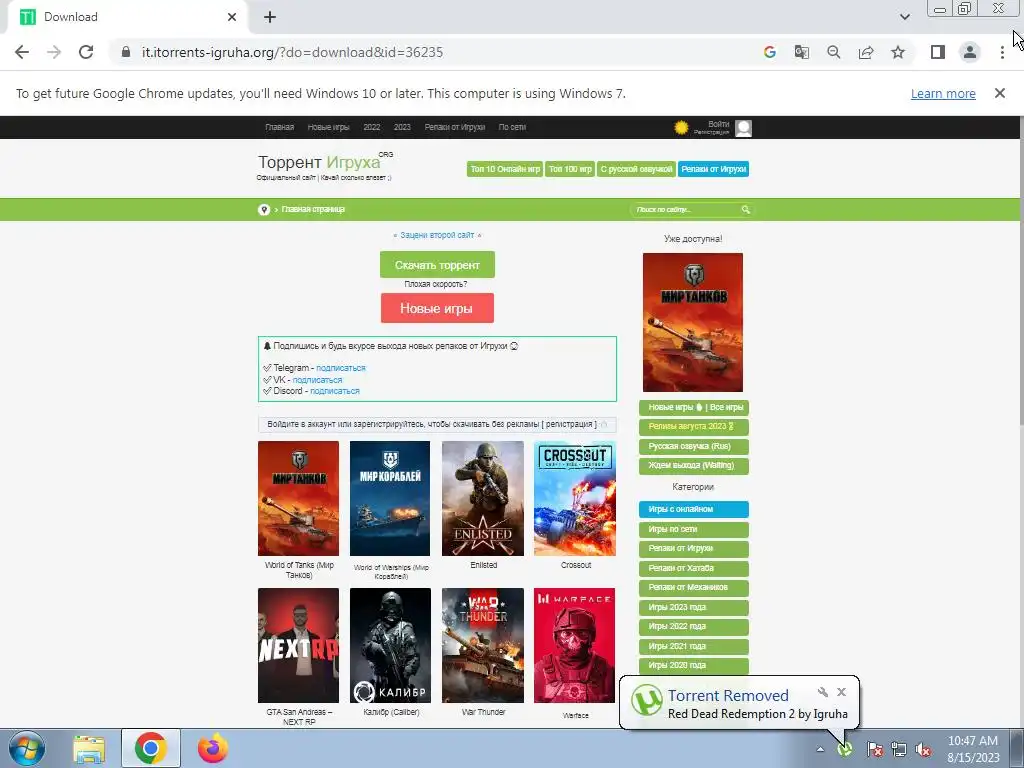Select the Репаки от Хатаба category

(x=694, y=568)
